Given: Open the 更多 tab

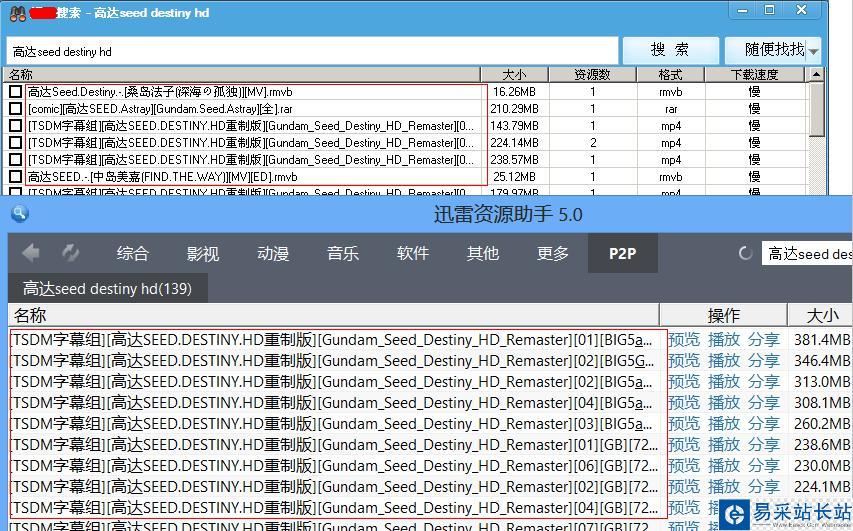Looking at the screenshot, I should (553, 253).
